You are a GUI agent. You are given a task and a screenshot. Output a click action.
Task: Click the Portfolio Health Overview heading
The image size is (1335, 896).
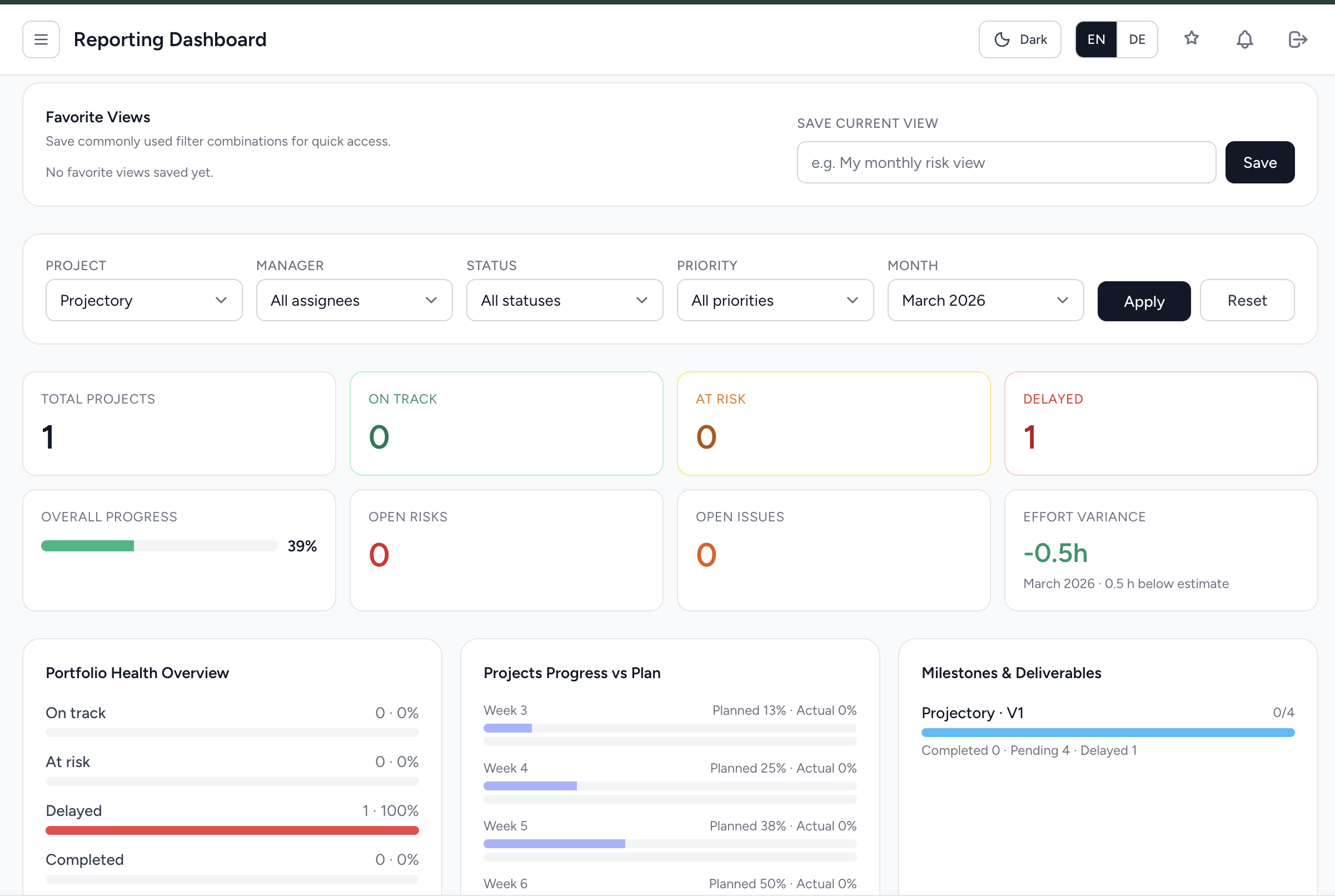pyautogui.click(x=137, y=673)
